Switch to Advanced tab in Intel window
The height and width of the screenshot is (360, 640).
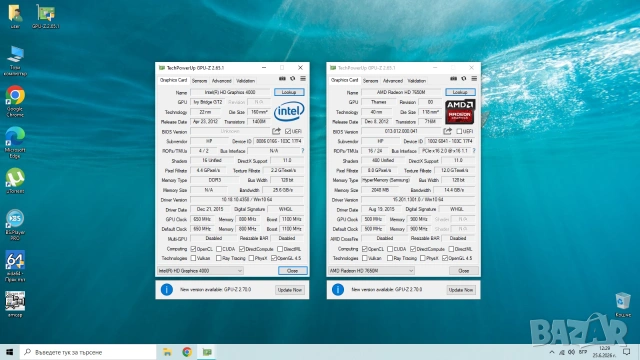(221, 81)
